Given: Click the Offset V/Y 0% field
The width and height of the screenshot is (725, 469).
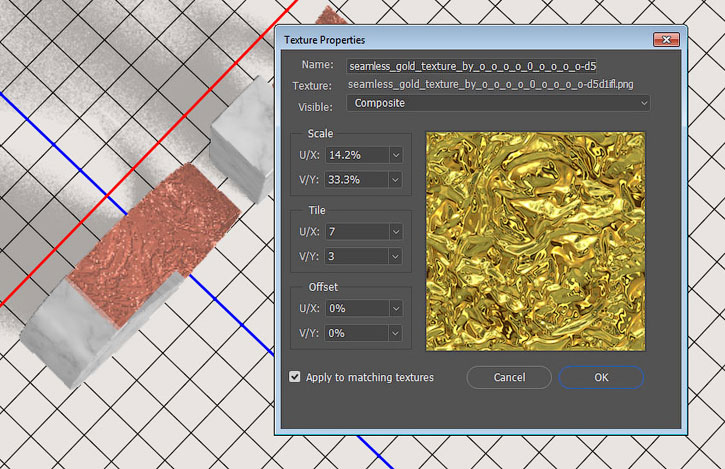Looking at the screenshot, I should pos(357,333).
